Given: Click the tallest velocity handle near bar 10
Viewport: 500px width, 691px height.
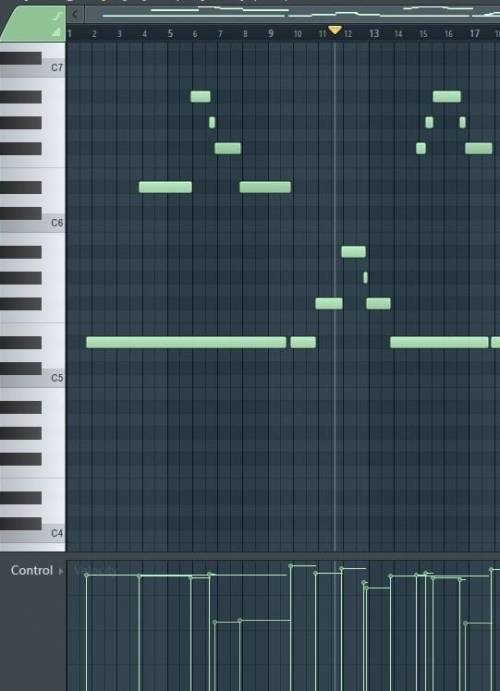Looking at the screenshot, I should click(x=290, y=565).
